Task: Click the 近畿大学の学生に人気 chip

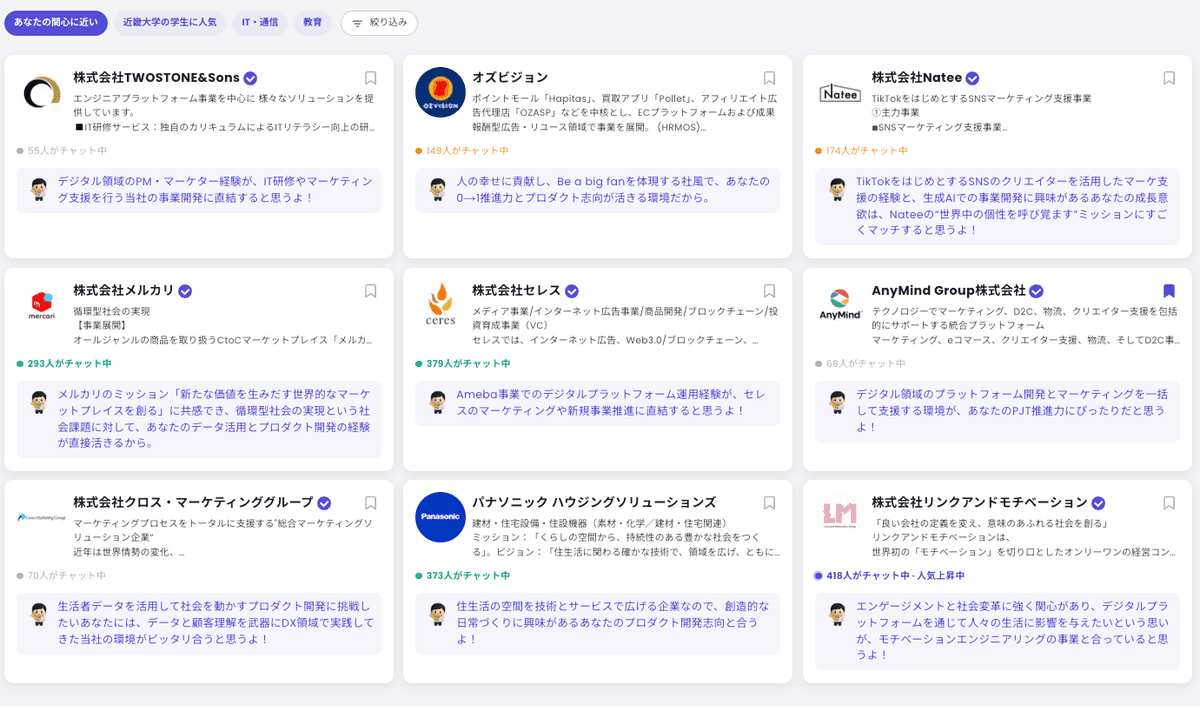Action: [168, 22]
